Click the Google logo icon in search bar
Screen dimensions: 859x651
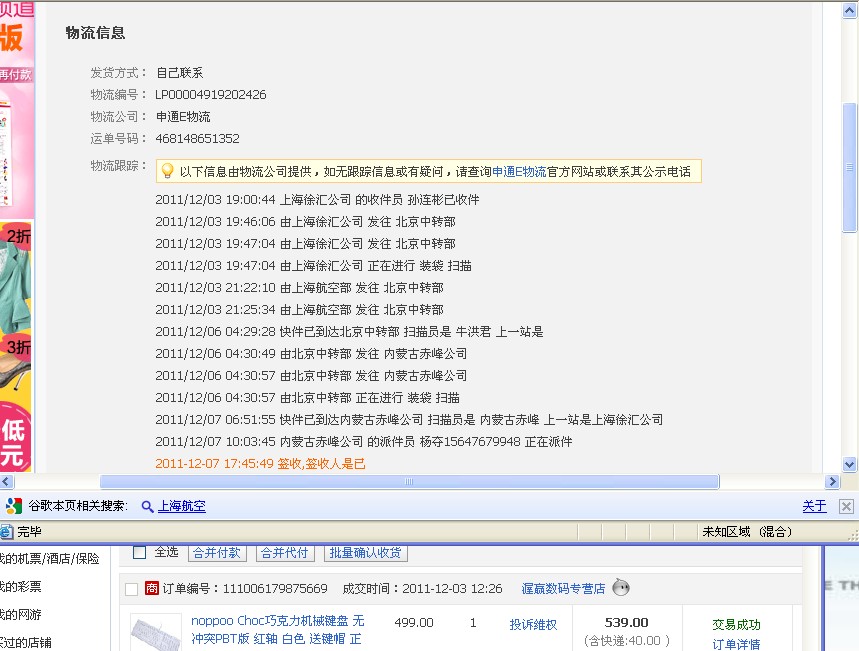click(x=13, y=506)
